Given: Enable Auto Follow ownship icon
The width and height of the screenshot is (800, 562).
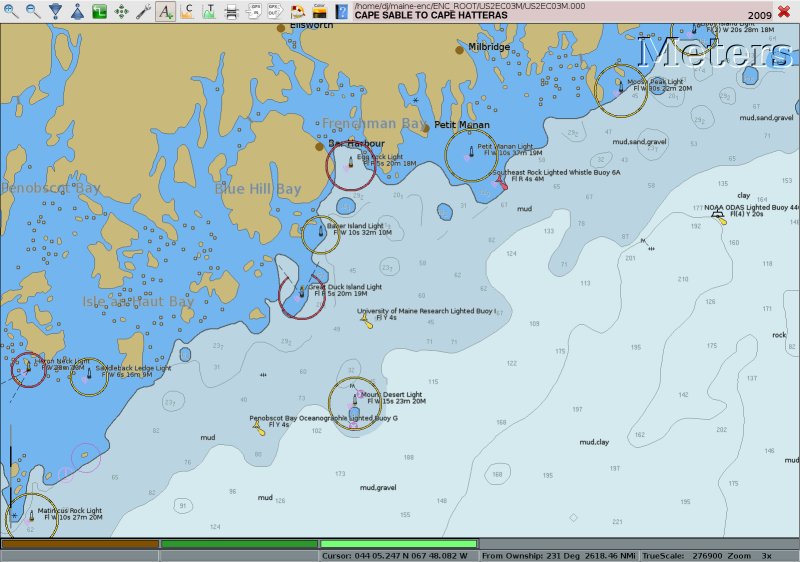Looking at the screenshot, I should 121,12.
